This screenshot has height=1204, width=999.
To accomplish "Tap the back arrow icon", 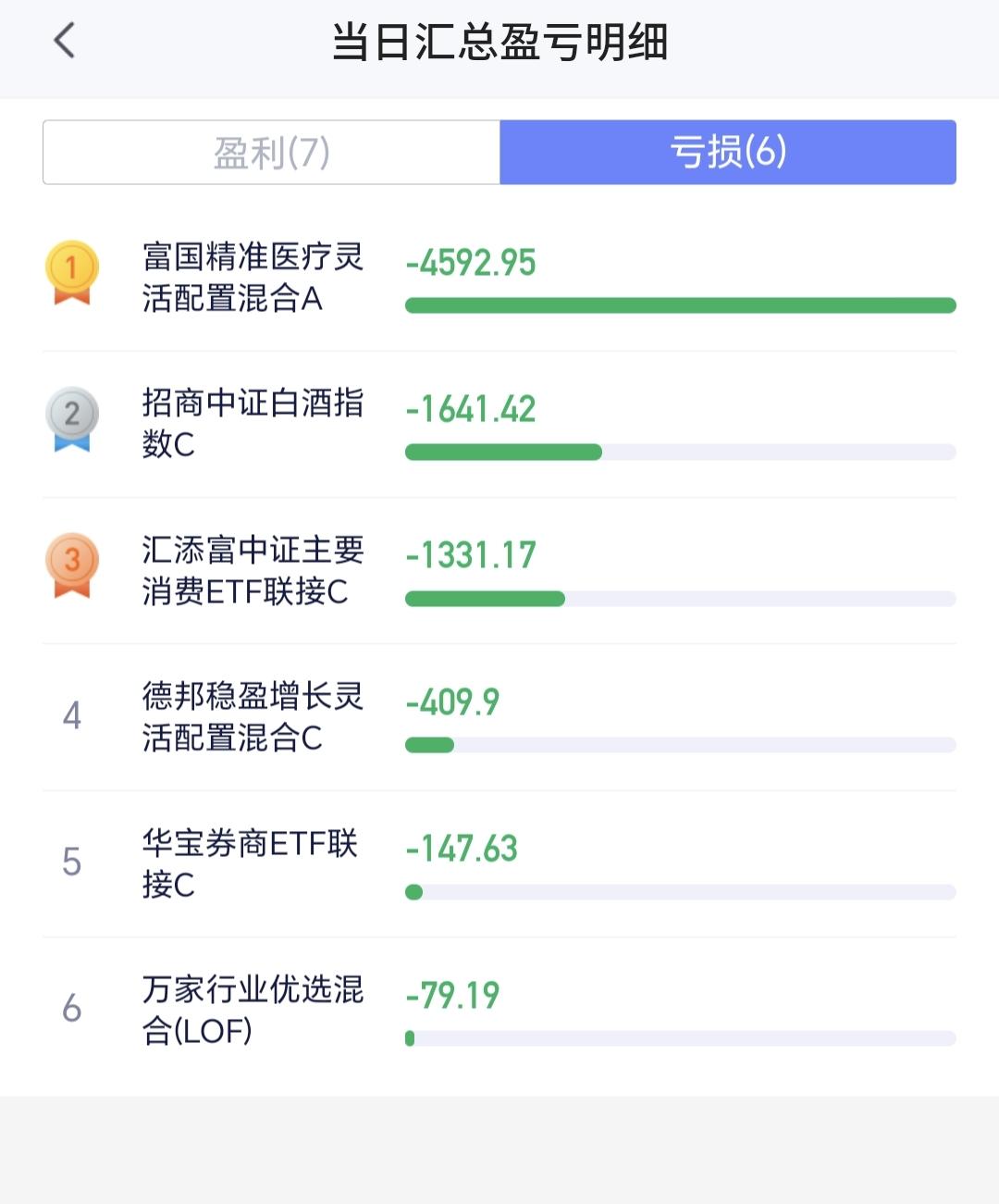I will [x=64, y=41].
